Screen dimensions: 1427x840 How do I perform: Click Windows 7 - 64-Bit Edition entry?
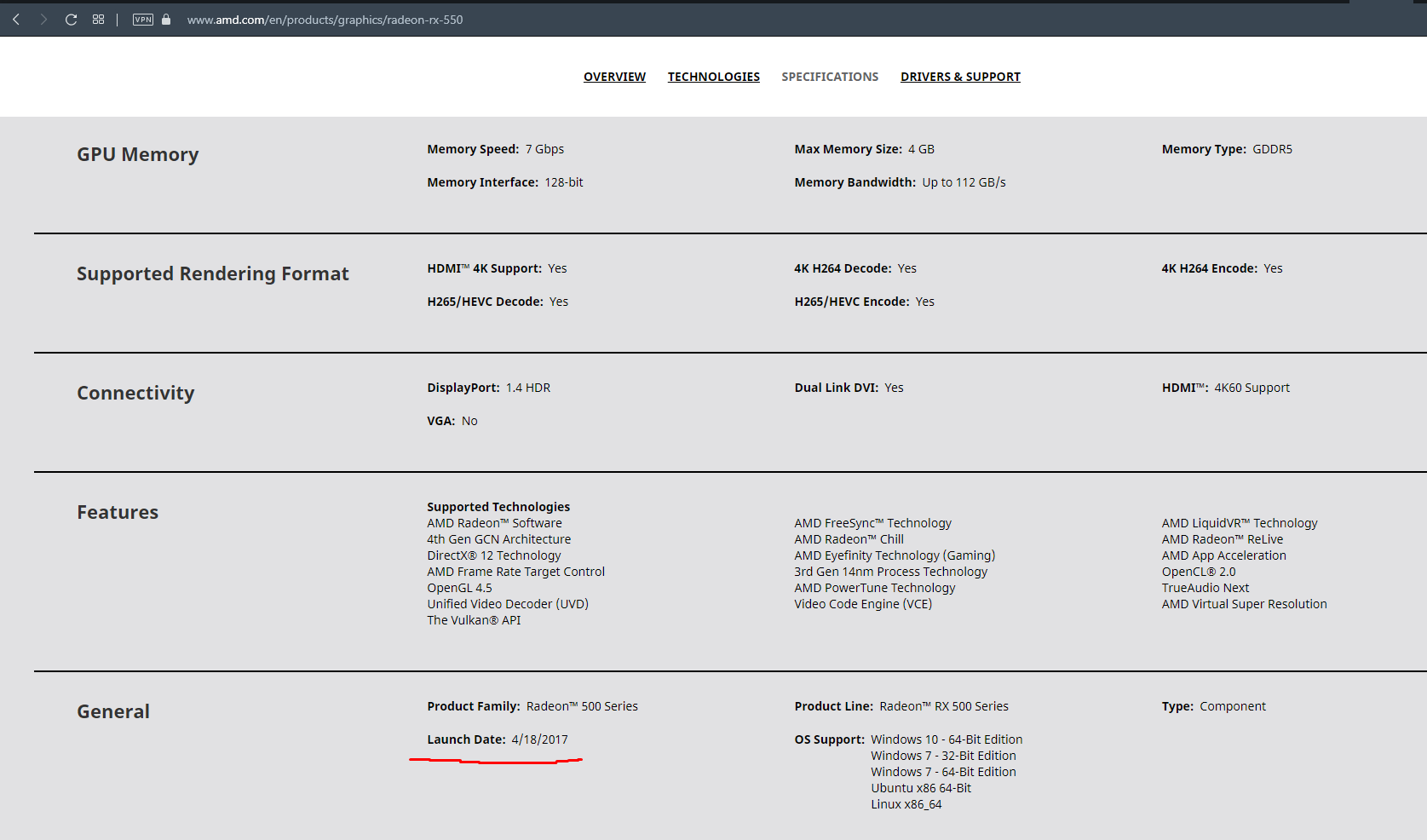(x=943, y=772)
